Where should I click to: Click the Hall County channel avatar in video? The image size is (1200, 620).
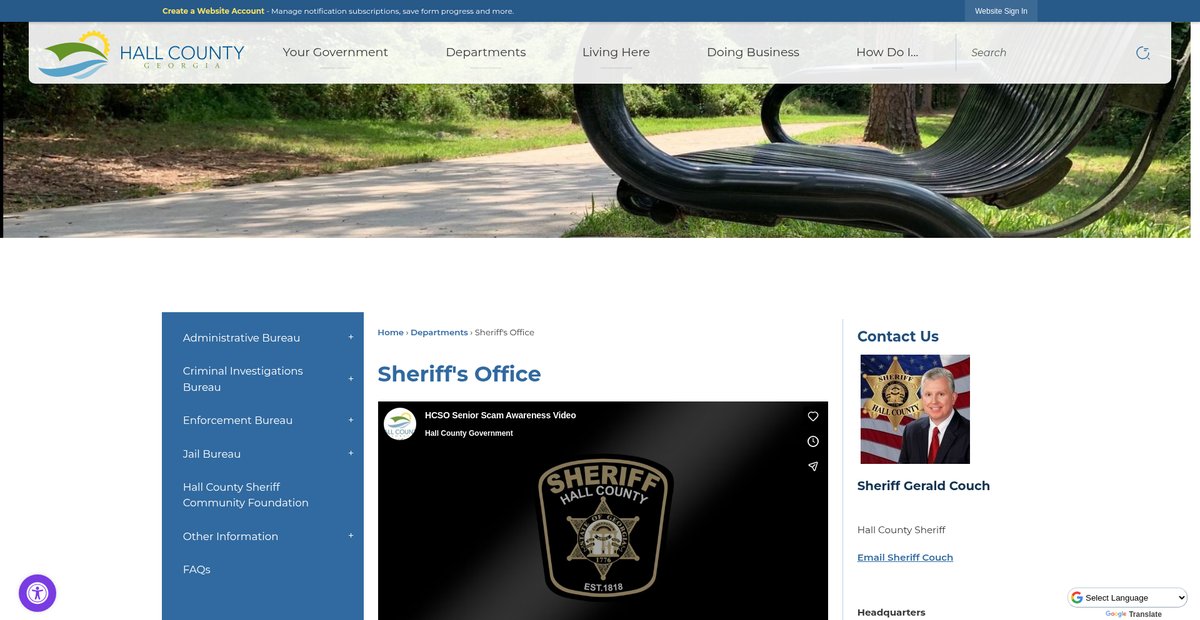(400, 424)
